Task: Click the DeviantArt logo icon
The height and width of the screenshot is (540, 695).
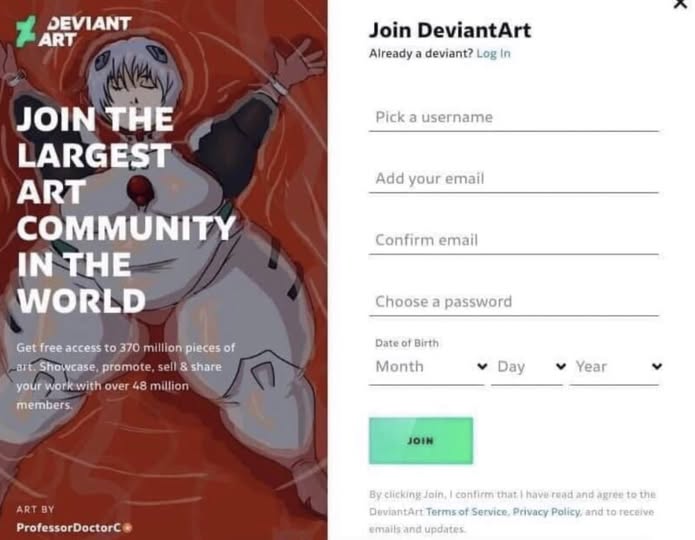Action: coord(26,31)
